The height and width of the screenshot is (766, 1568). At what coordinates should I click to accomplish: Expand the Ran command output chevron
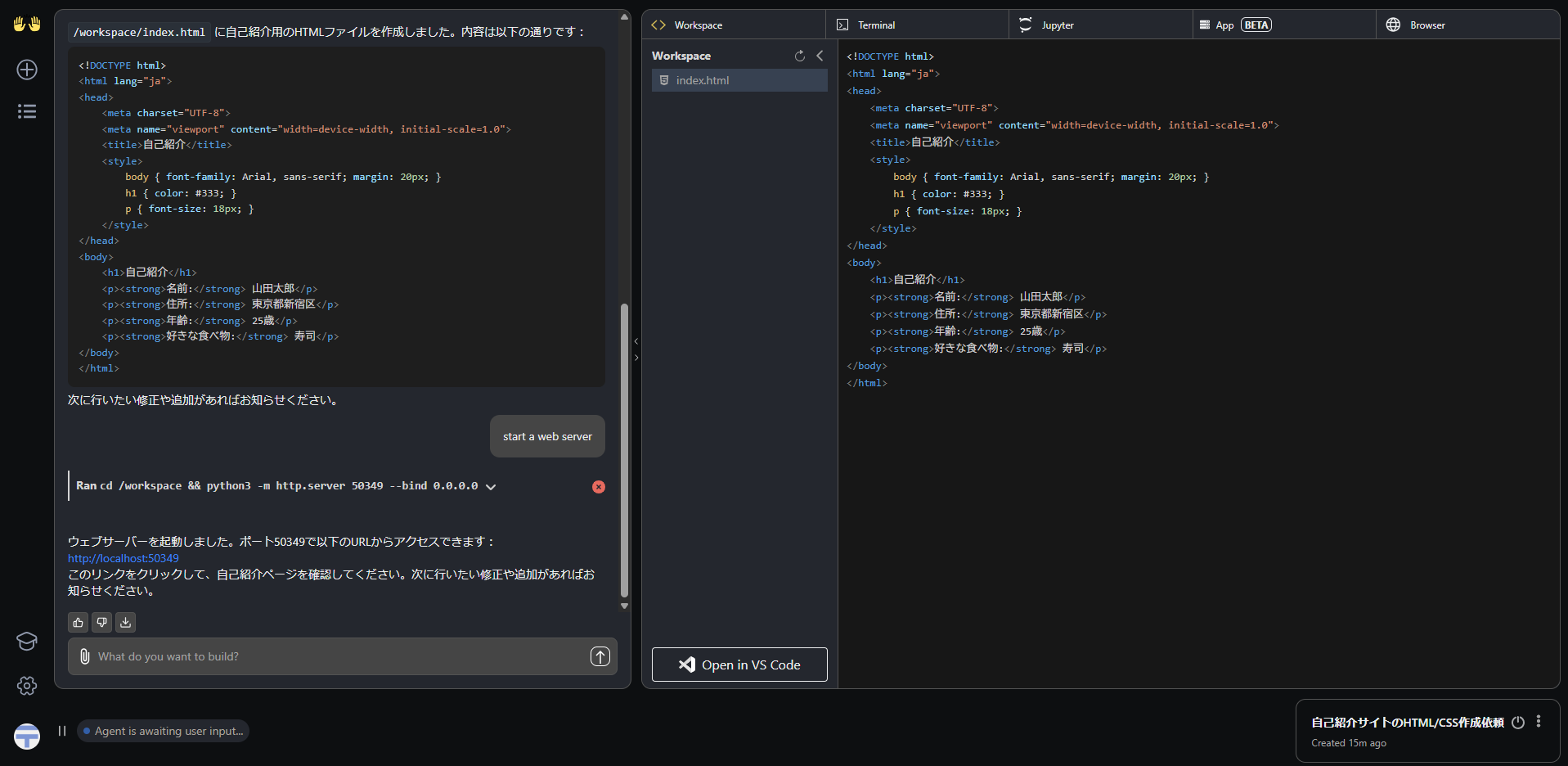(491, 487)
